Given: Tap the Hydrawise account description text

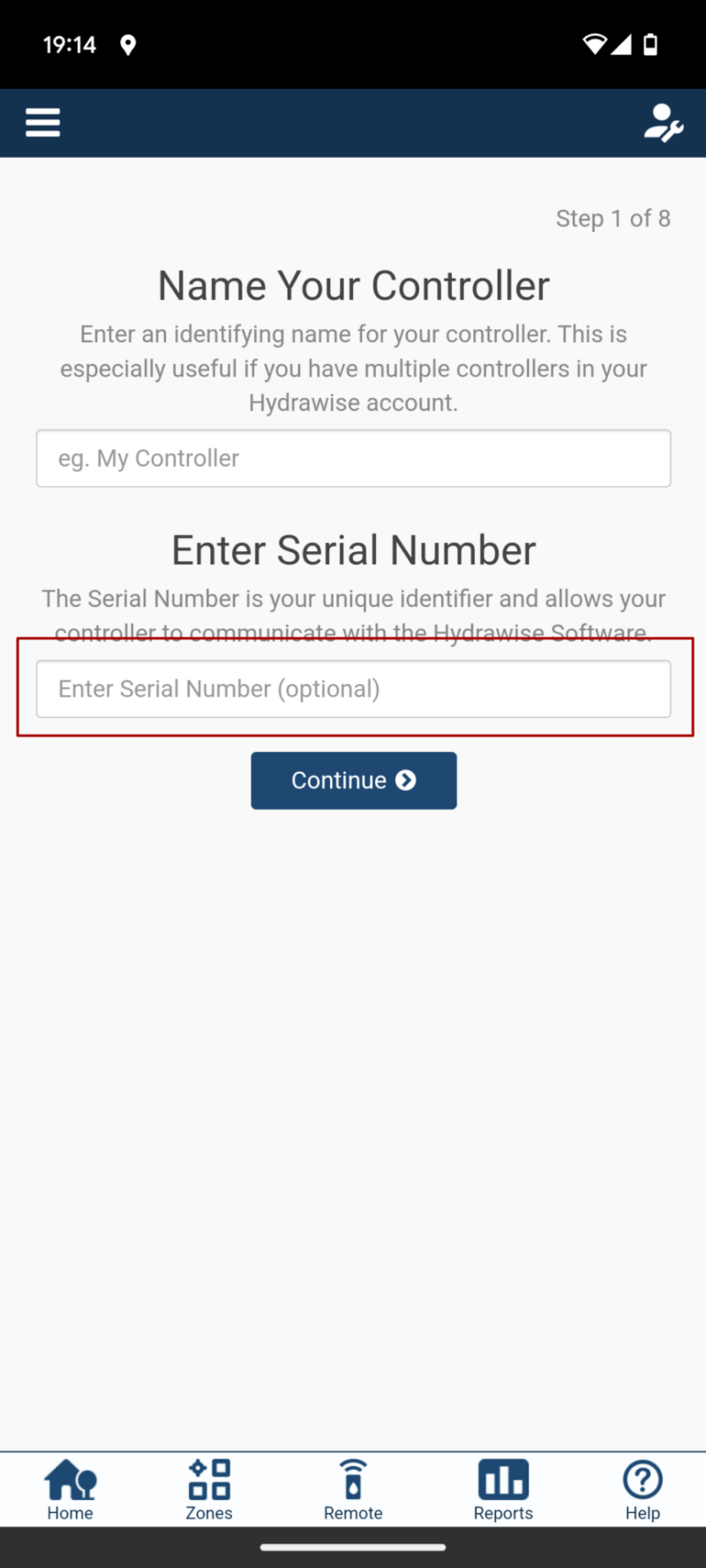Looking at the screenshot, I should coord(353,369).
